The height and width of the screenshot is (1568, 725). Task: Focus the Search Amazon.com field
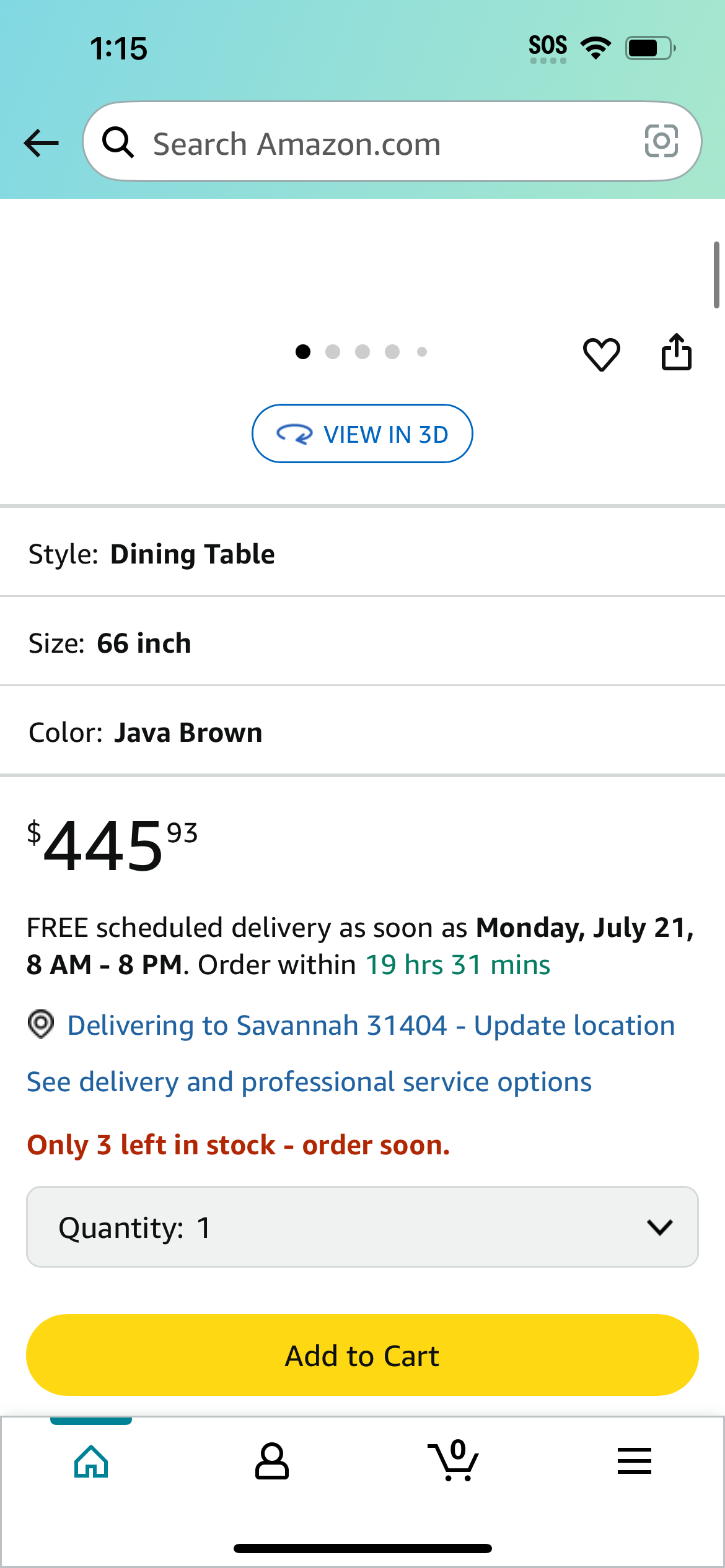(392, 142)
